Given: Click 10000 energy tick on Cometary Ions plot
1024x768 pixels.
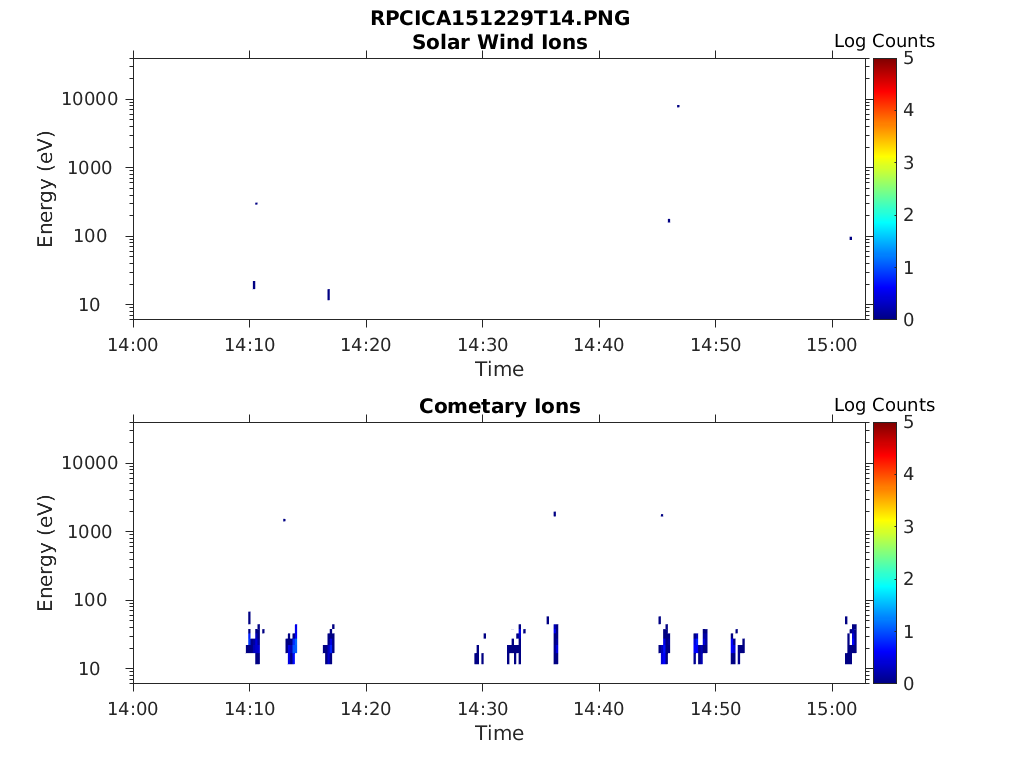Looking at the screenshot, I should click(90, 463).
